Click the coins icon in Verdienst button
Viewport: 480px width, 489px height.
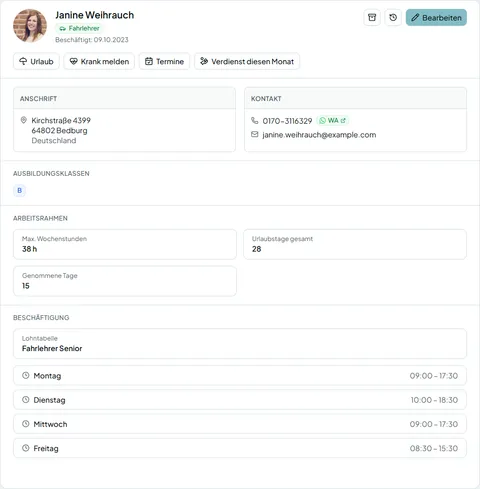pos(204,61)
